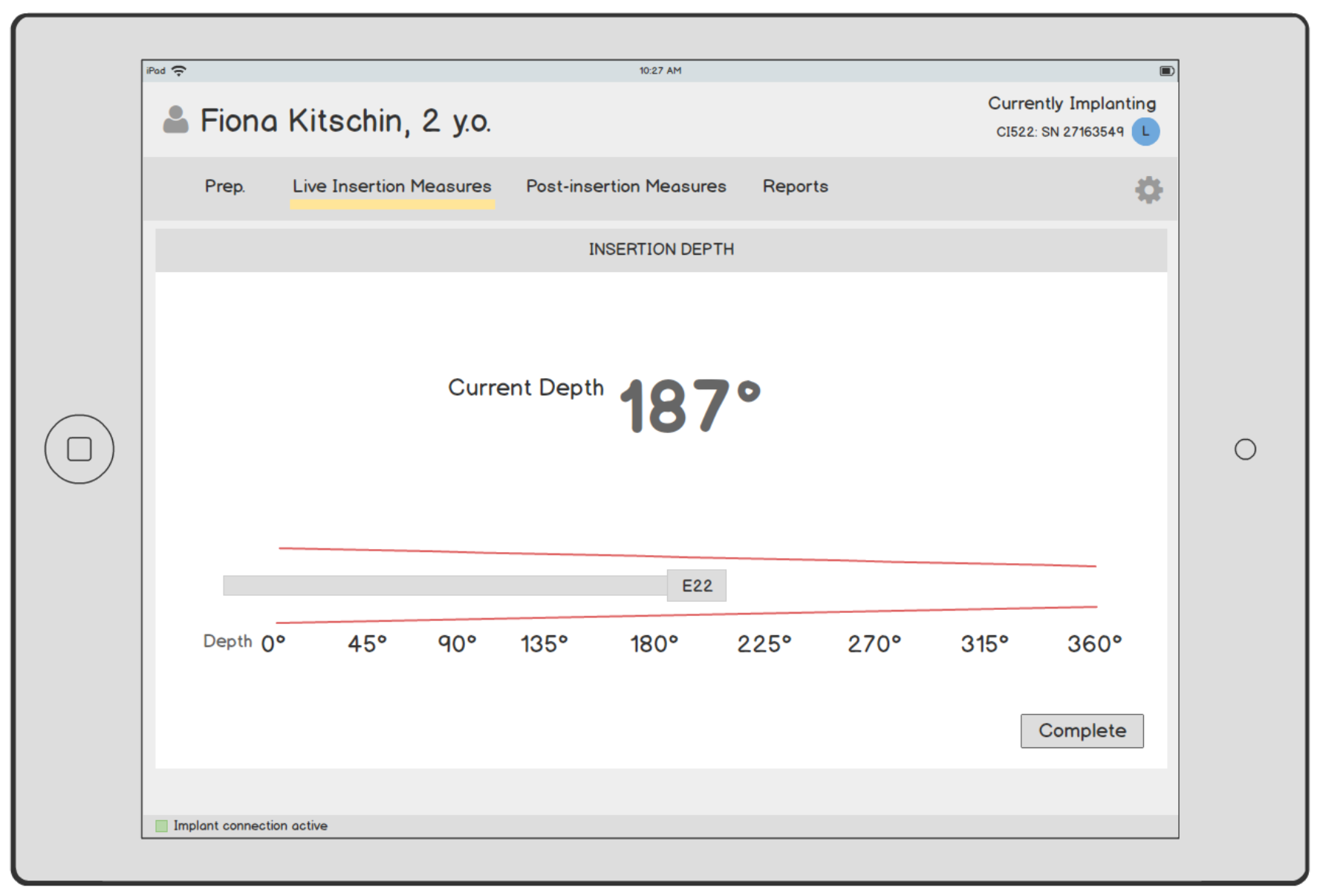
Task: Open the Post-insertion Measures tab
Action: pyautogui.click(x=625, y=186)
